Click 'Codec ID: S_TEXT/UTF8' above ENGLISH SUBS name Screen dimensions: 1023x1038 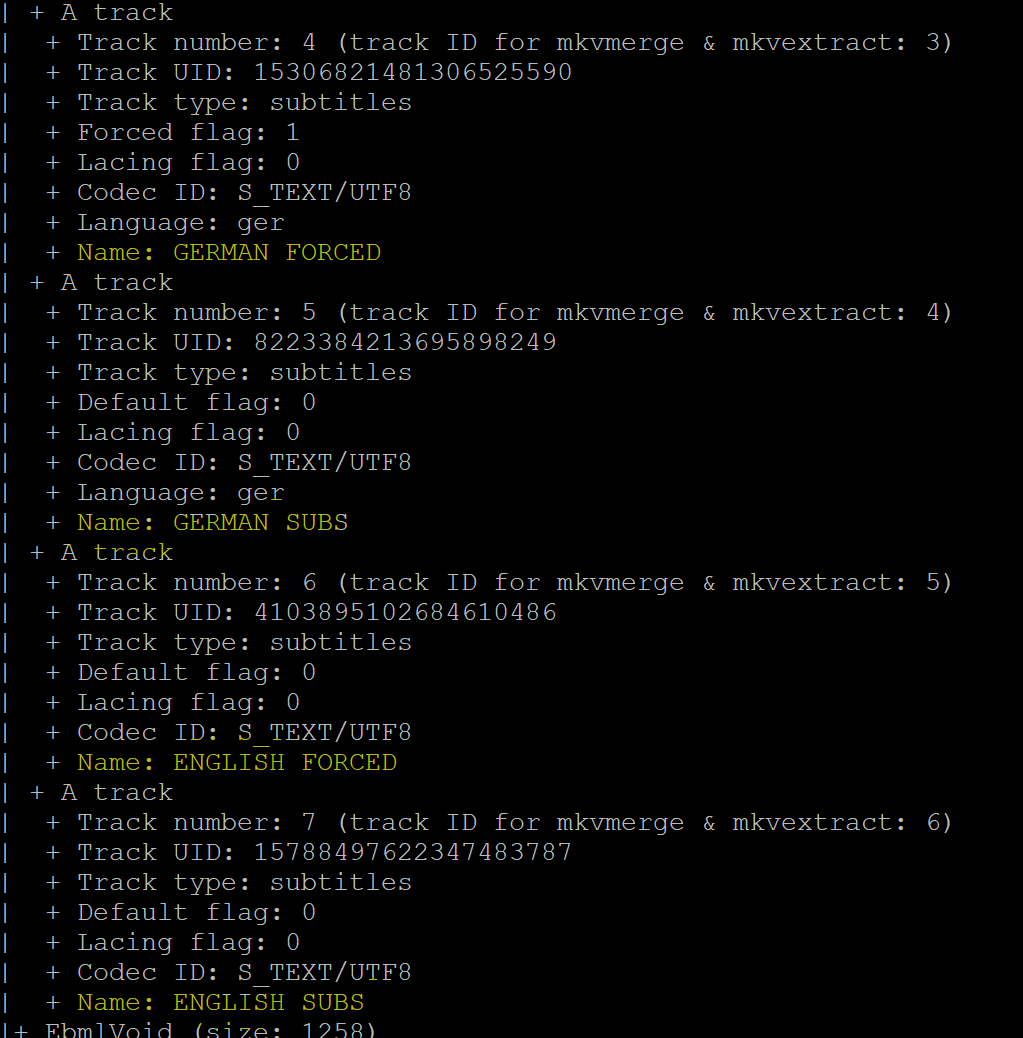[x=244, y=972]
